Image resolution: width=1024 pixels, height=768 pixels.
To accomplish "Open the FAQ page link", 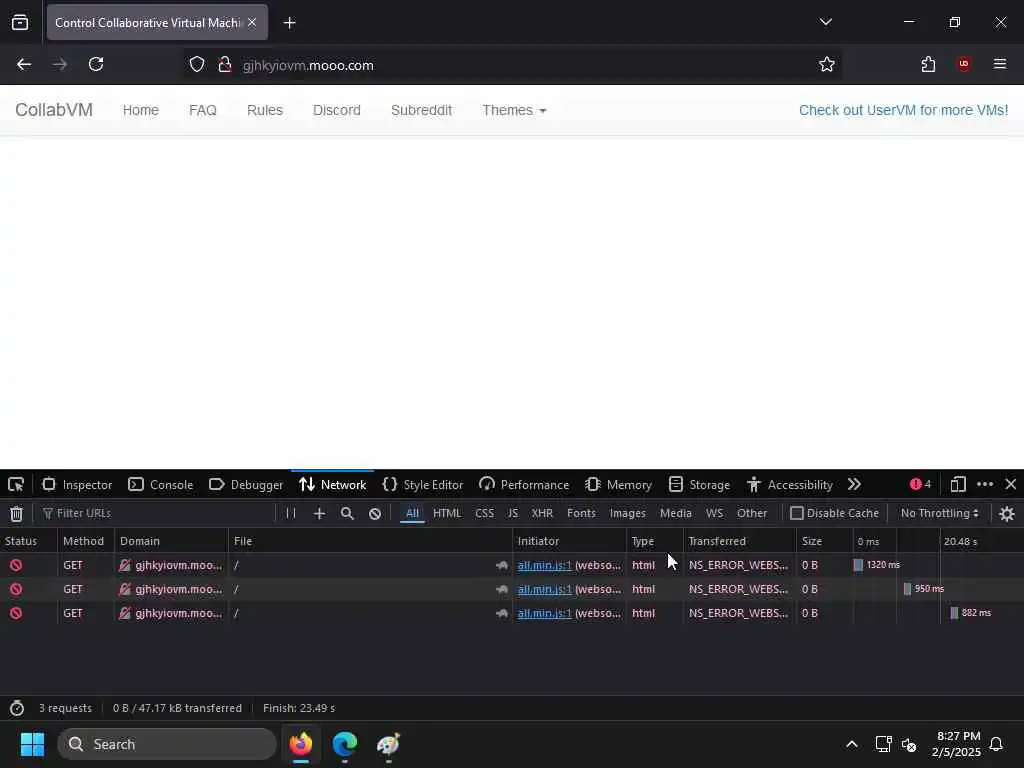I will pyautogui.click(x=202, y=110).
